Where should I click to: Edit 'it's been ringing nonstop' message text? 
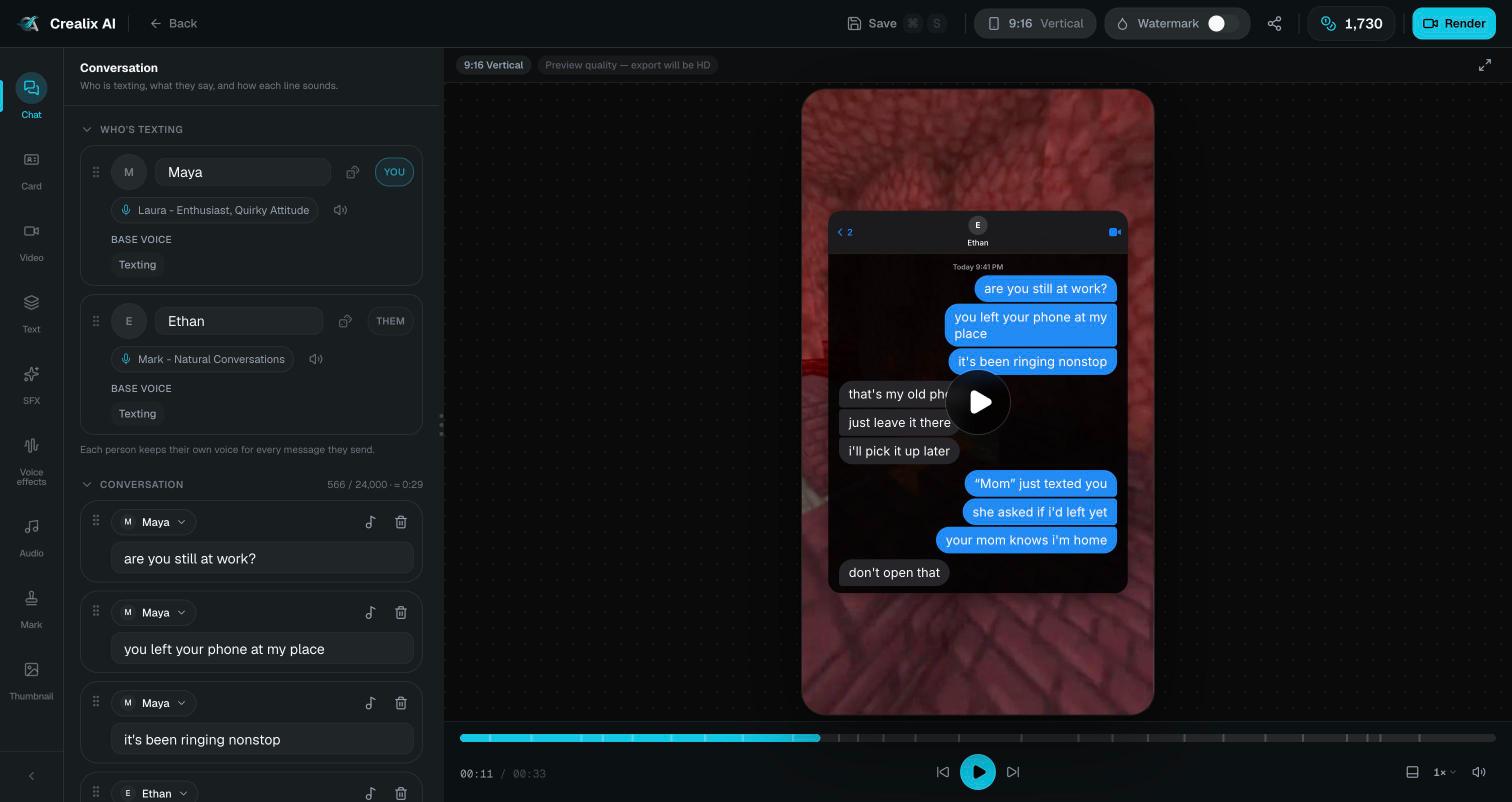coord(262,739)
